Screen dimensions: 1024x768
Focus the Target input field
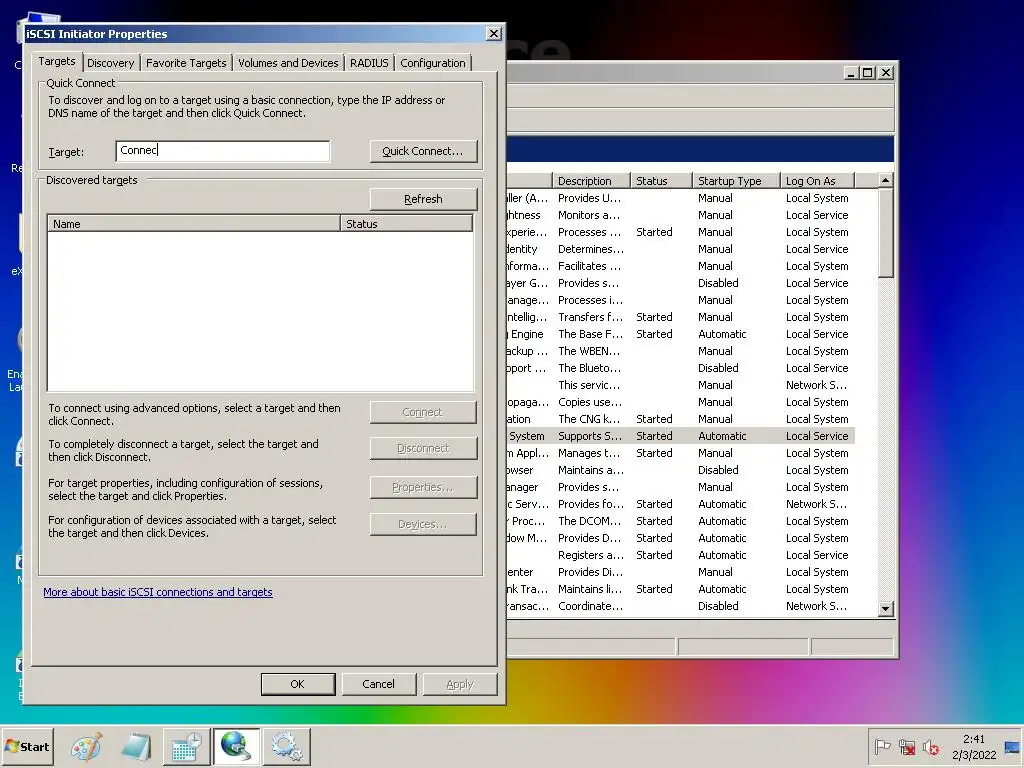click(x=223, y=151)
